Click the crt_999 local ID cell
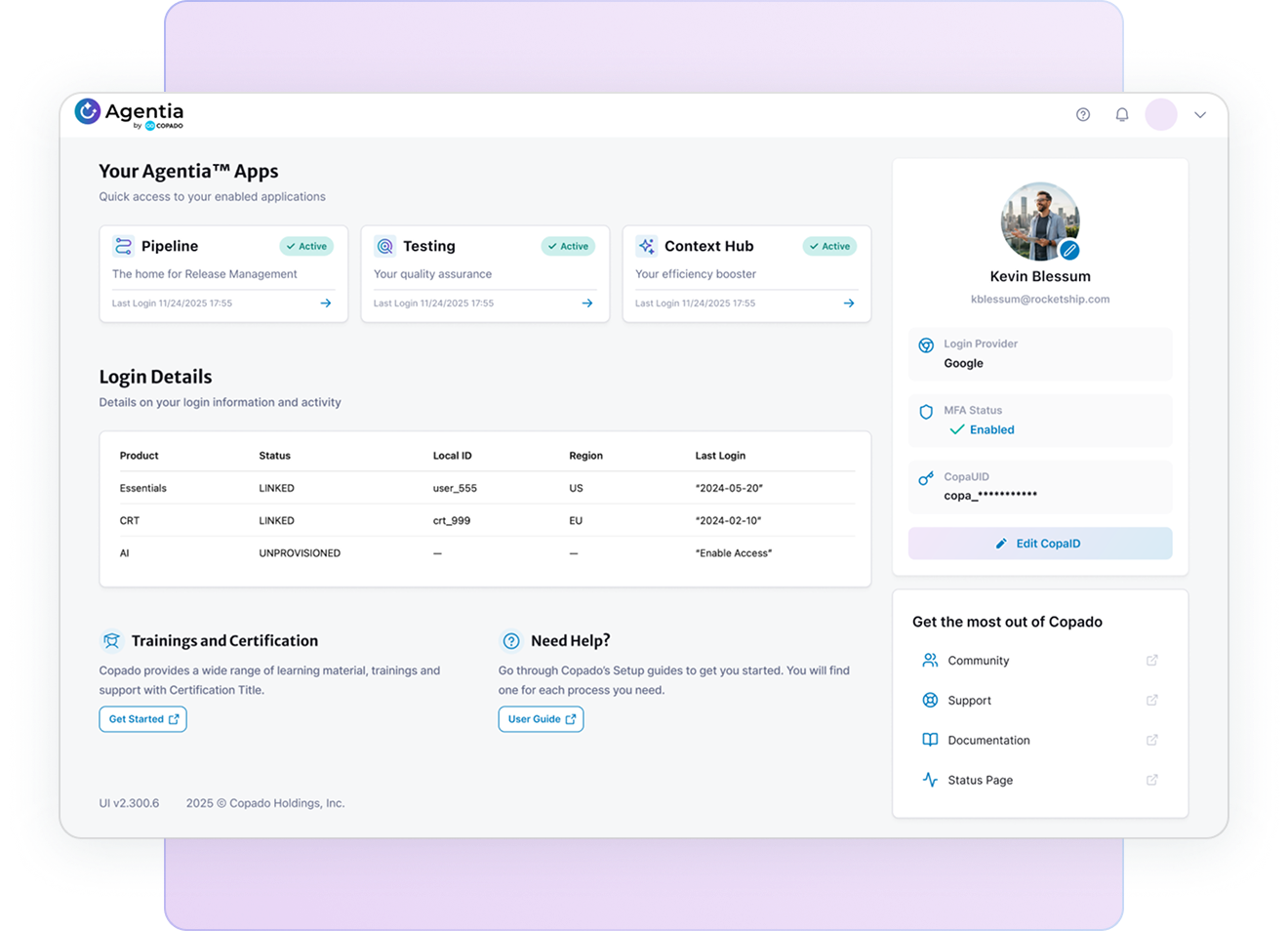Viewport: 1288px width, 931px height. pos(451,521)
